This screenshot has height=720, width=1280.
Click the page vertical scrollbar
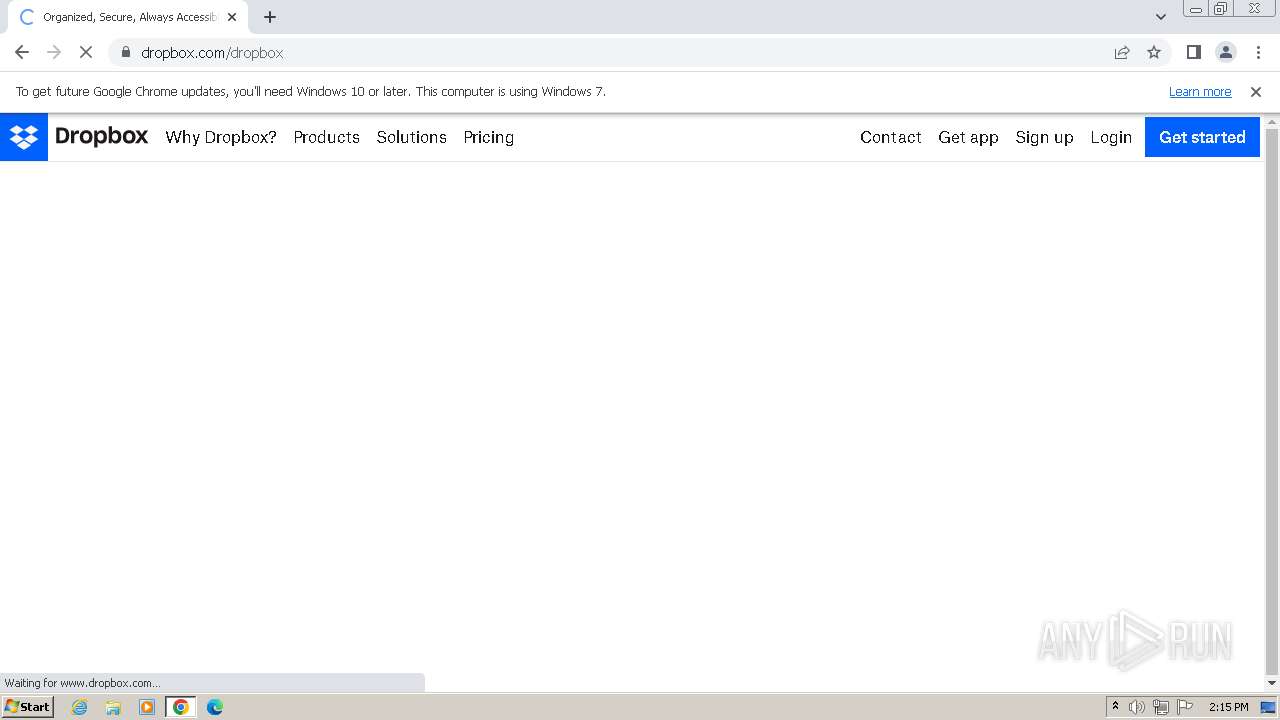(1272, 400)
